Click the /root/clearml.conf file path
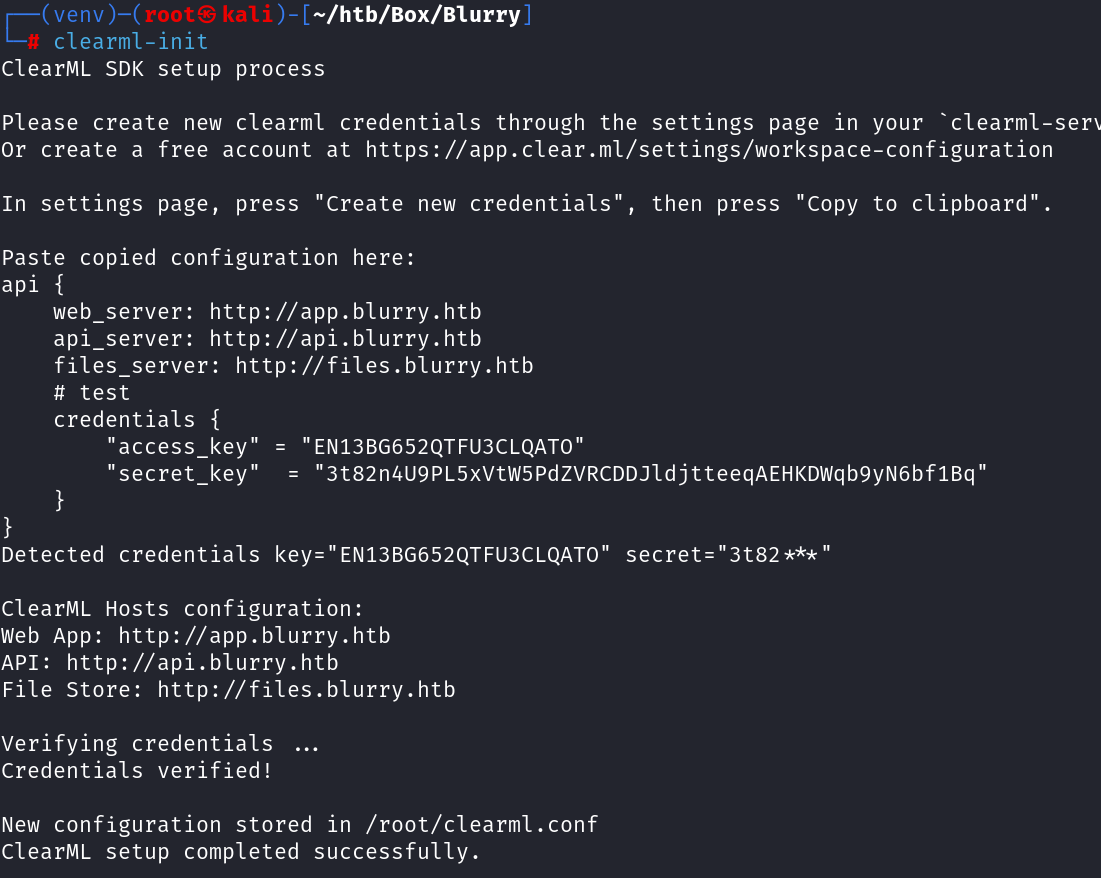 482,825
